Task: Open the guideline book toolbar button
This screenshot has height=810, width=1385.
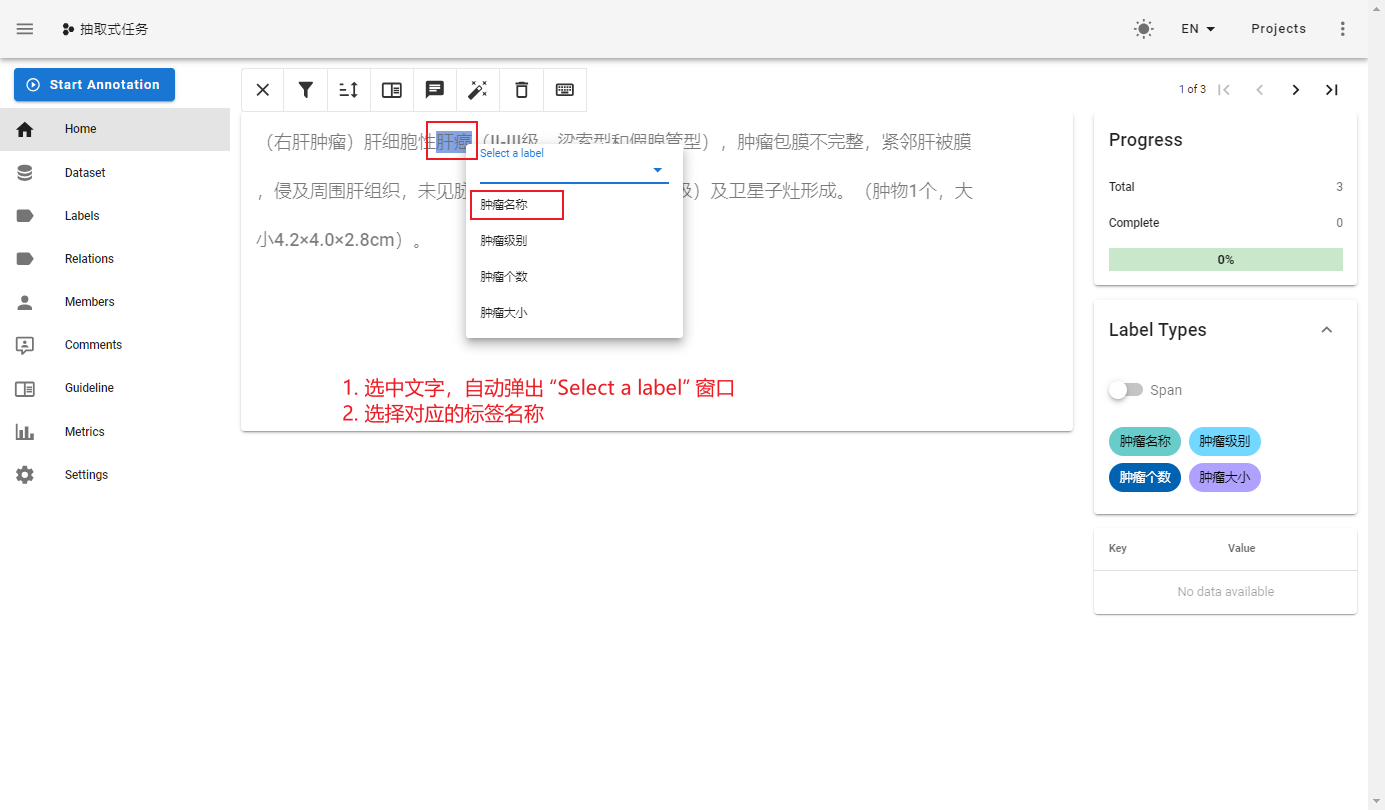Action: coord(392,90)
